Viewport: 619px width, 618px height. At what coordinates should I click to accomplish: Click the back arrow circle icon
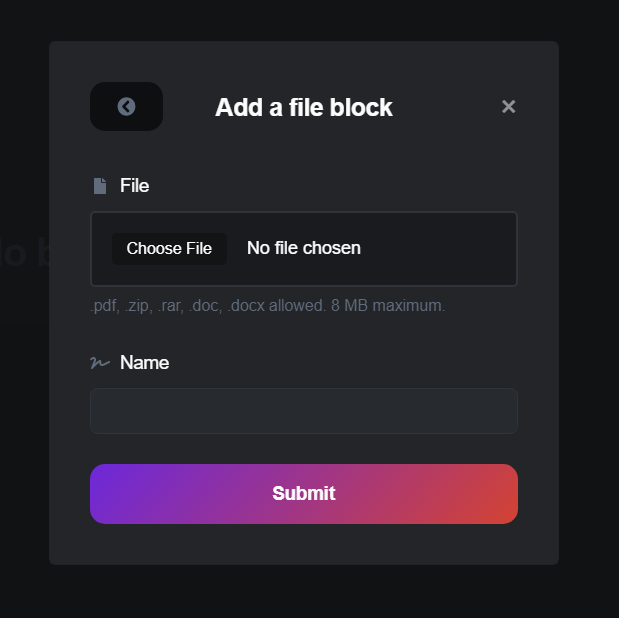tap(126, 107)
